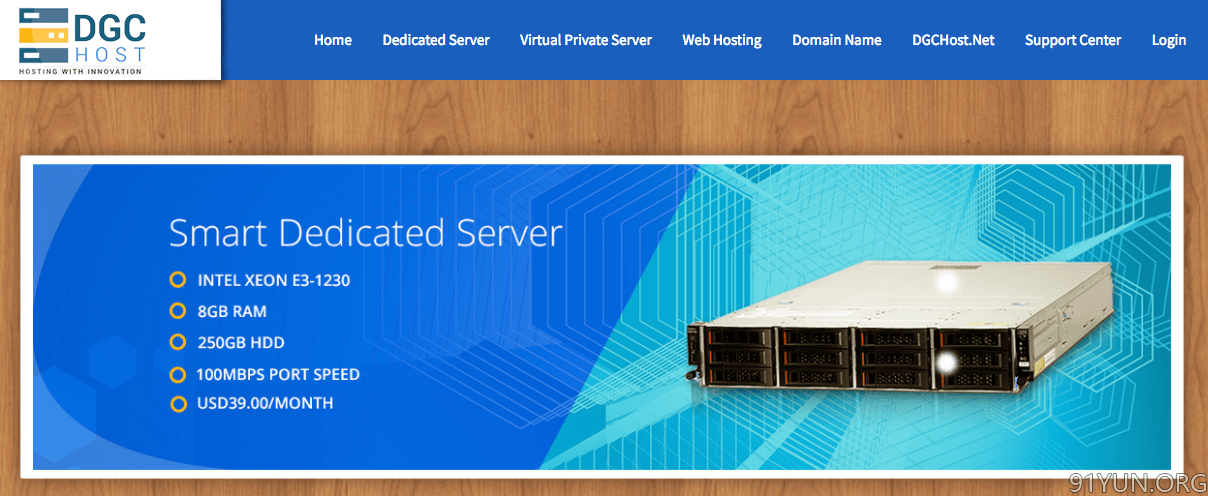Viewport: 1208px width, 496px height.
Task: Click the 8GB RAM text
Action: (232, 311)
